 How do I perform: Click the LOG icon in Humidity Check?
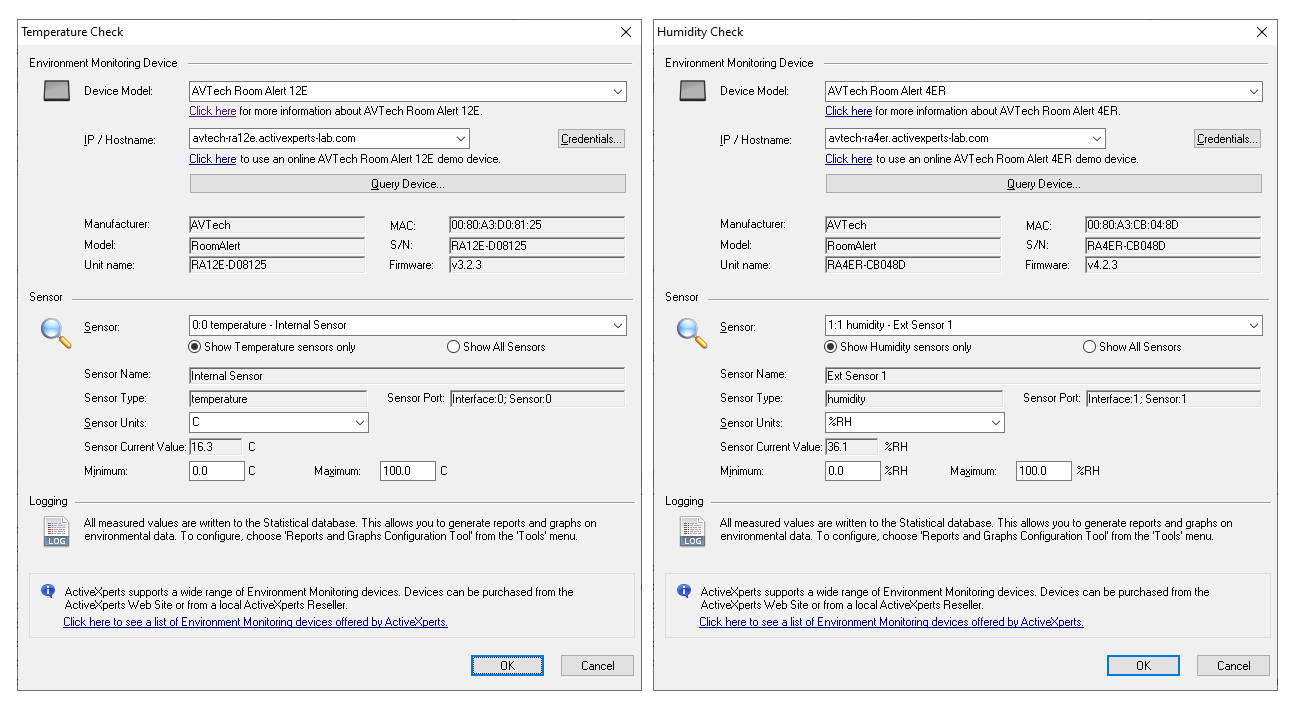tap(693, 532)
